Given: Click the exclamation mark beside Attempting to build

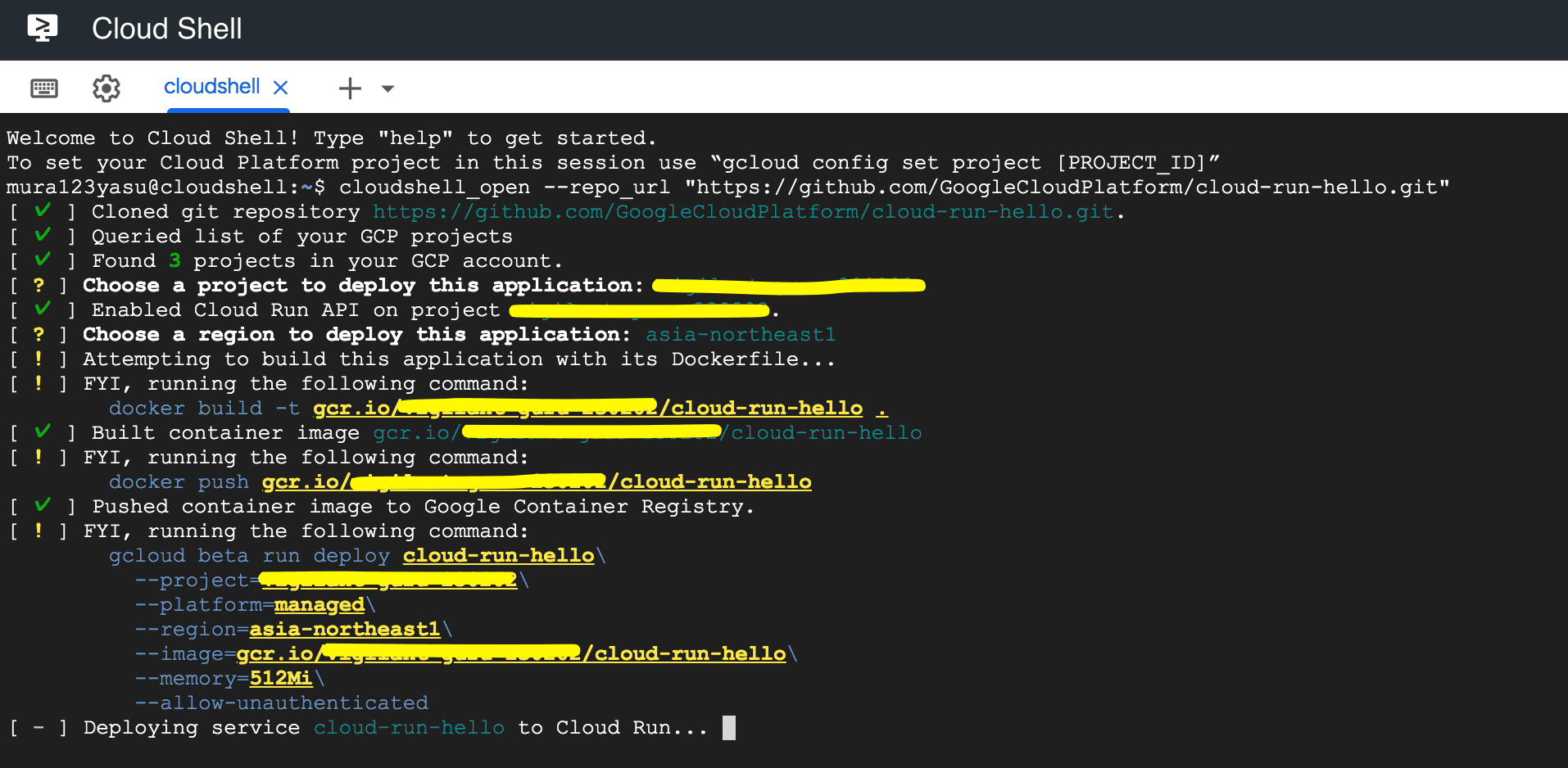Looking at the screenshot, I should (x=39, y=359).
